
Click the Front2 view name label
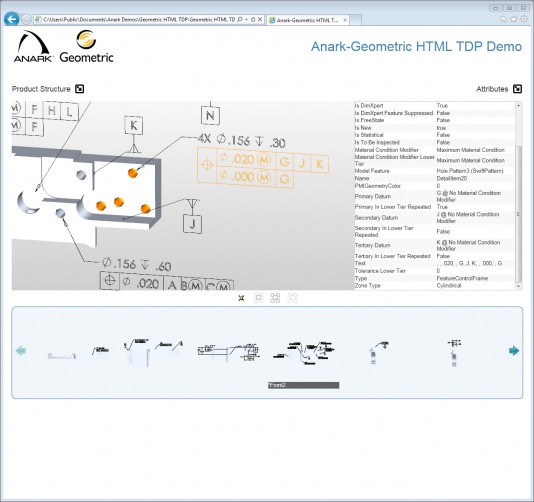(x=303, y=385)
